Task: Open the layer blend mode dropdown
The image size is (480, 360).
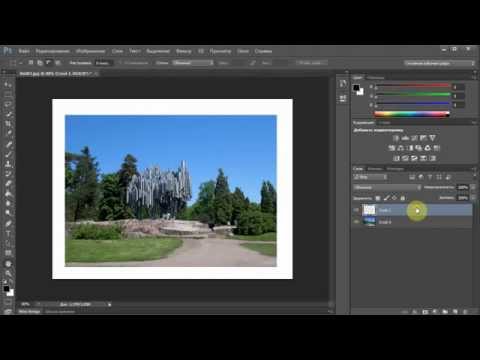Action: 387,188
